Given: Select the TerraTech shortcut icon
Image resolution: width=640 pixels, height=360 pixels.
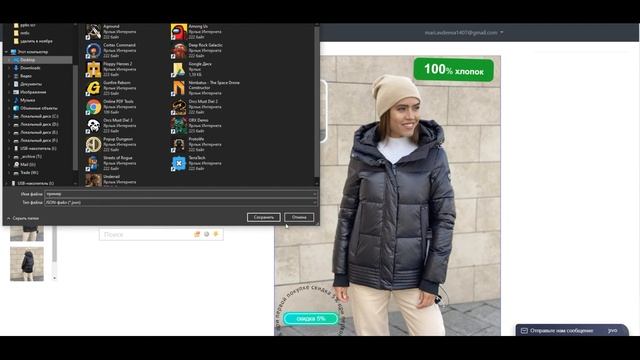Looking at the screenshot, I should tap(179, 163).
